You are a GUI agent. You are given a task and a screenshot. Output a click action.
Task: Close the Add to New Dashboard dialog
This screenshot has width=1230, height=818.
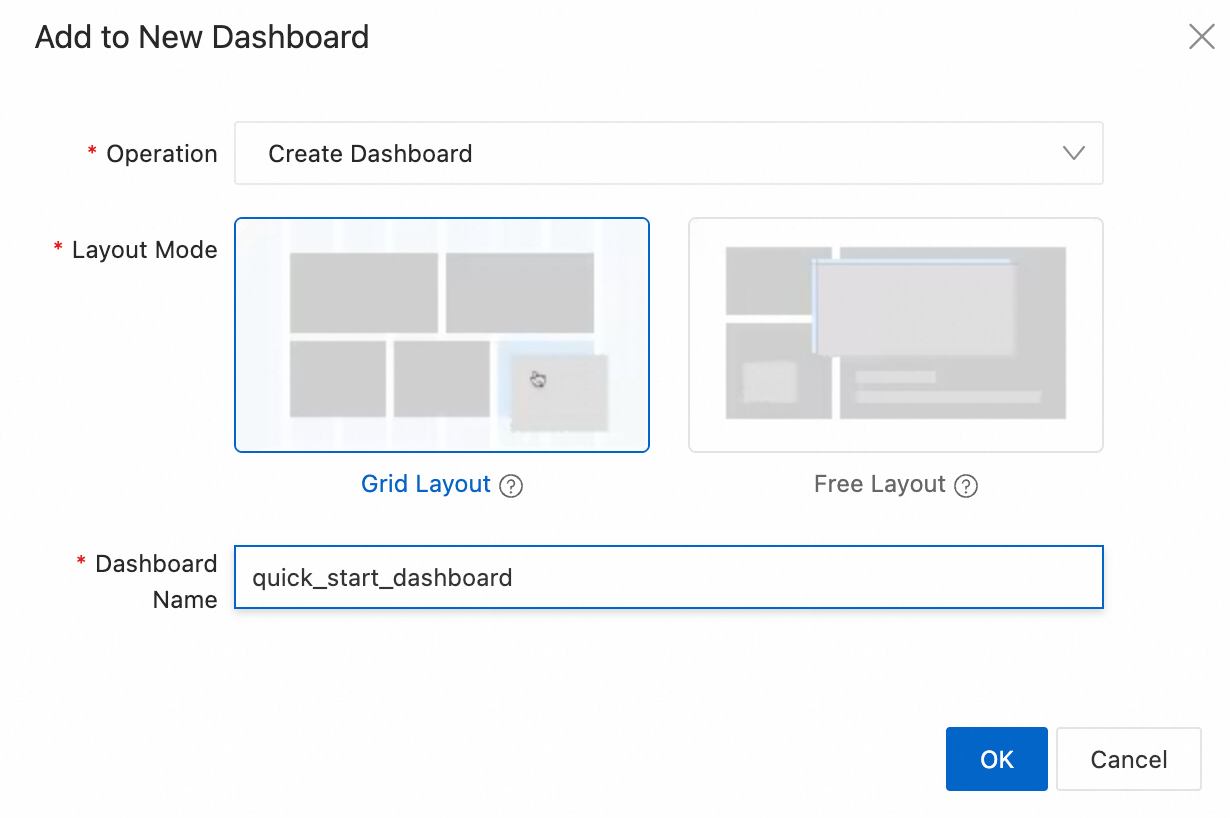tap(1201, 37)
